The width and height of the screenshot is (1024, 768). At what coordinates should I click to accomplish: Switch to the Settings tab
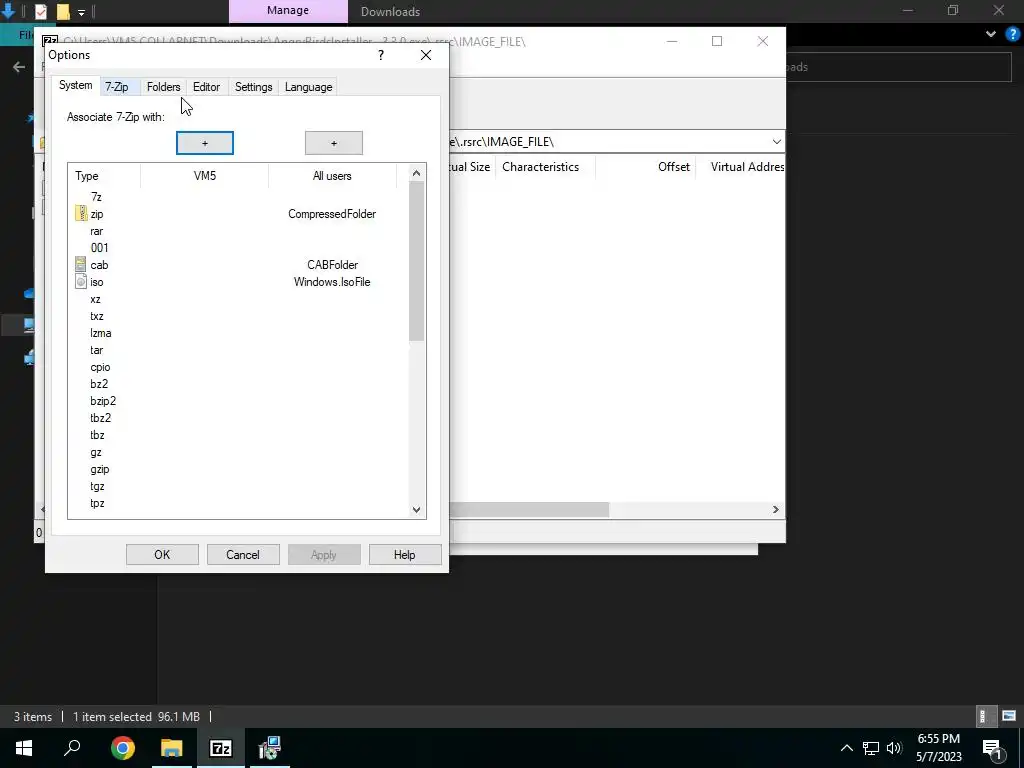pos(253,87)
